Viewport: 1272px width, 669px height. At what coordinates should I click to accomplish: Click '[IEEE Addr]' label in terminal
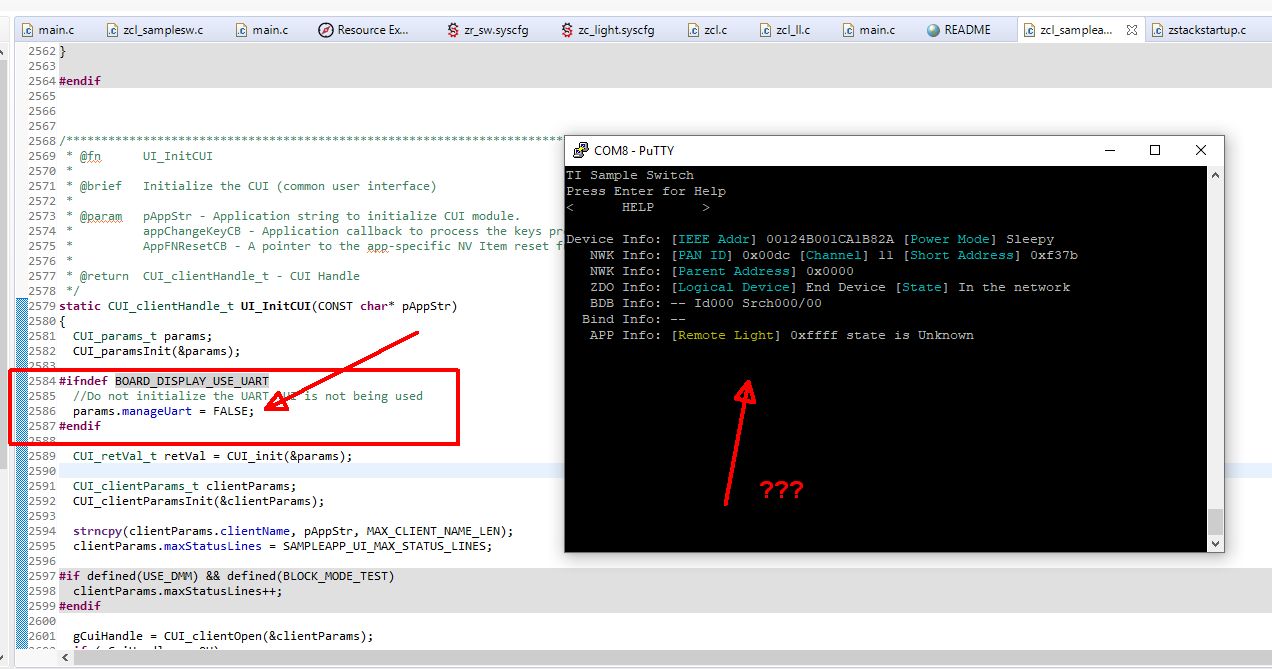pyautogui.click(x=714, y=239)
